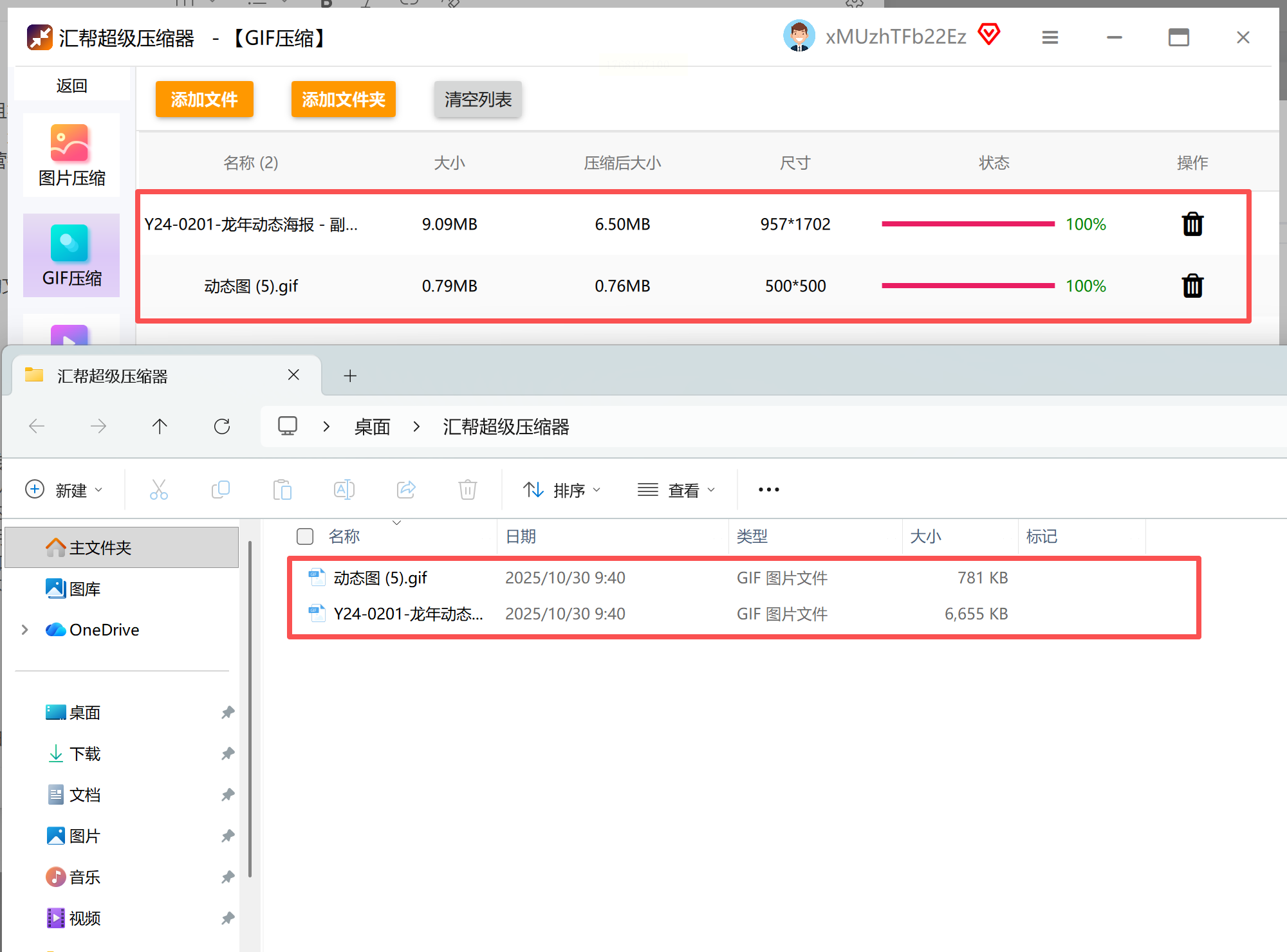Screen dimensions: 1287x952
Task: Select the GIF压缩 sidebar tool
Action: tap(71, 255)
